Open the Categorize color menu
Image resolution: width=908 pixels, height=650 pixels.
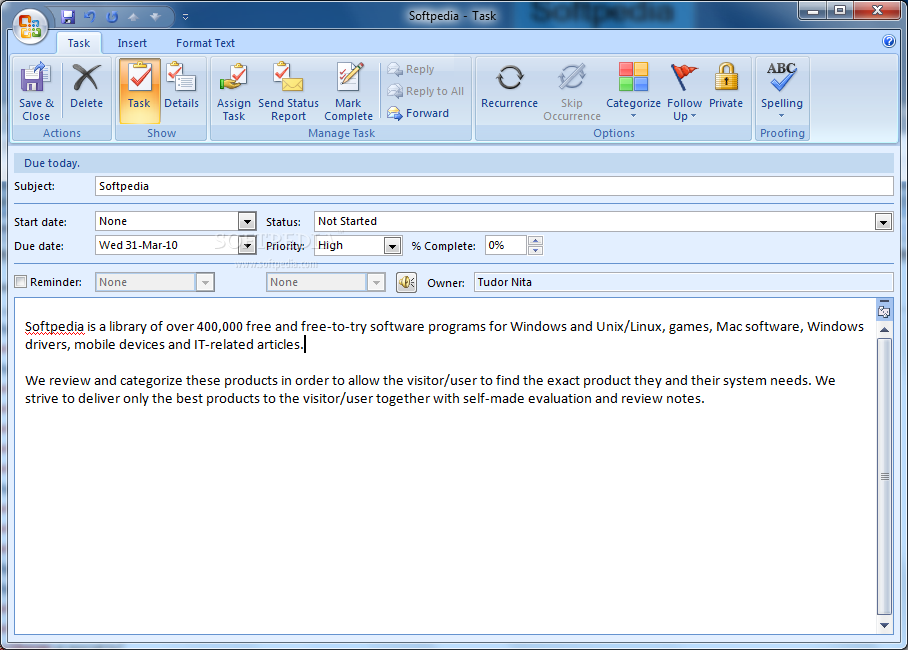(633, 90)
